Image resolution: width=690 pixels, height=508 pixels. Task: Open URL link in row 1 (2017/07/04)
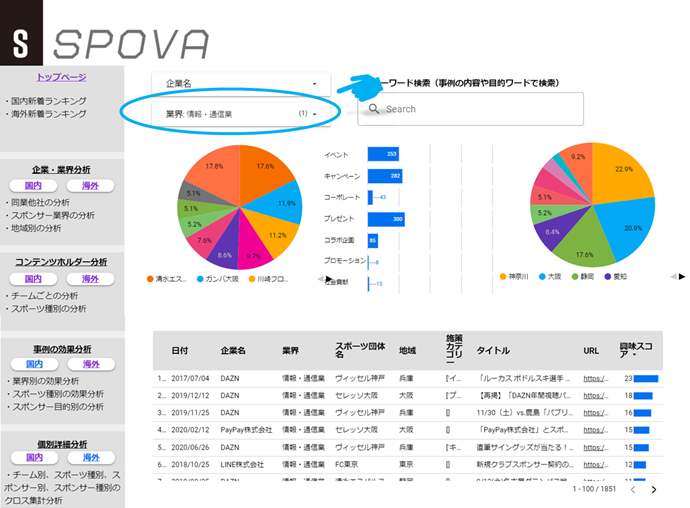(x=596, y=378)
